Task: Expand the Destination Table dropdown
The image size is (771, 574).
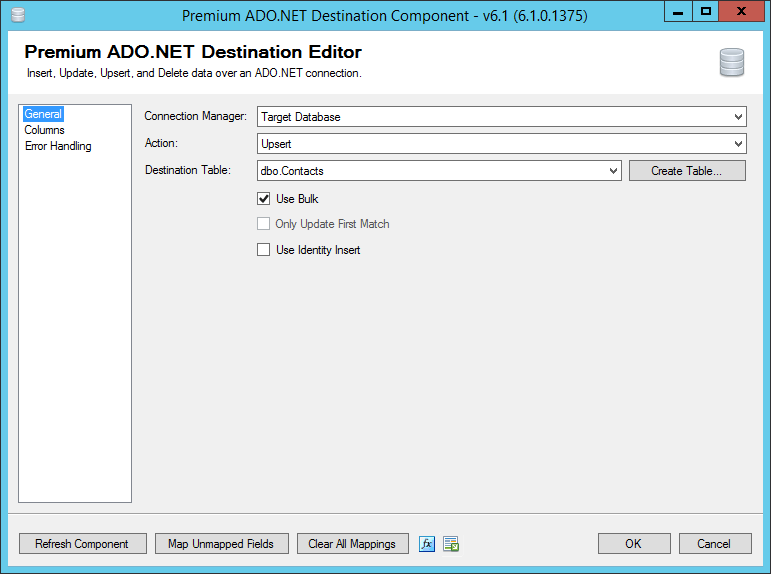Action: tap(613, 171)
